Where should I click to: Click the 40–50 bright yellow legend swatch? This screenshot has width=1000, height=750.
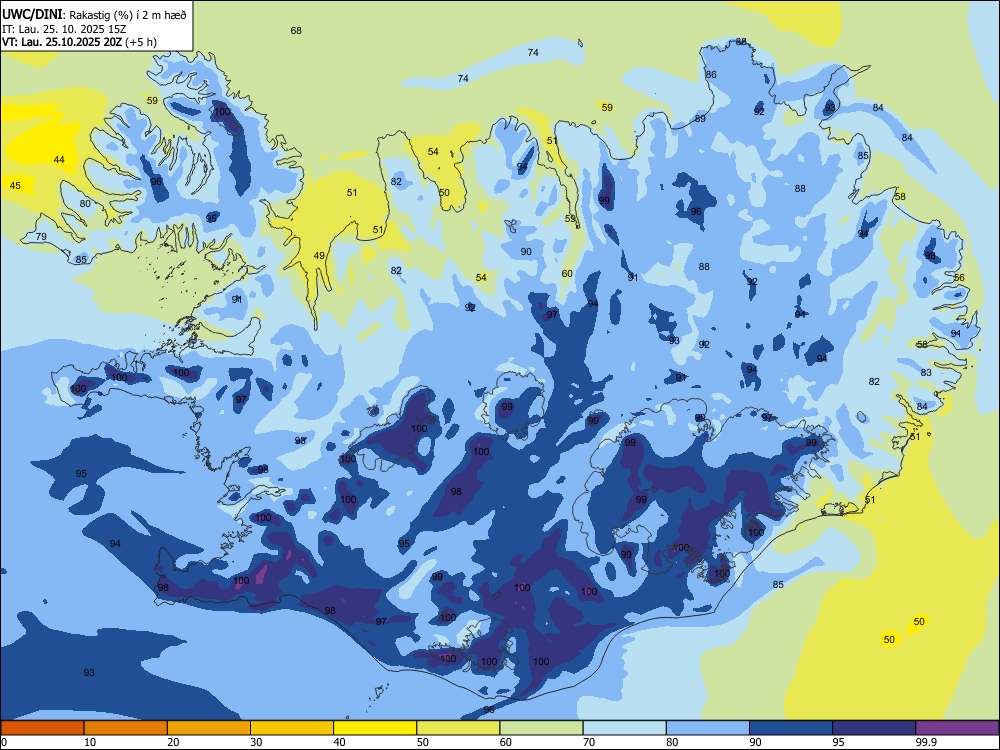pyautogui.click(x=375, y=728)
